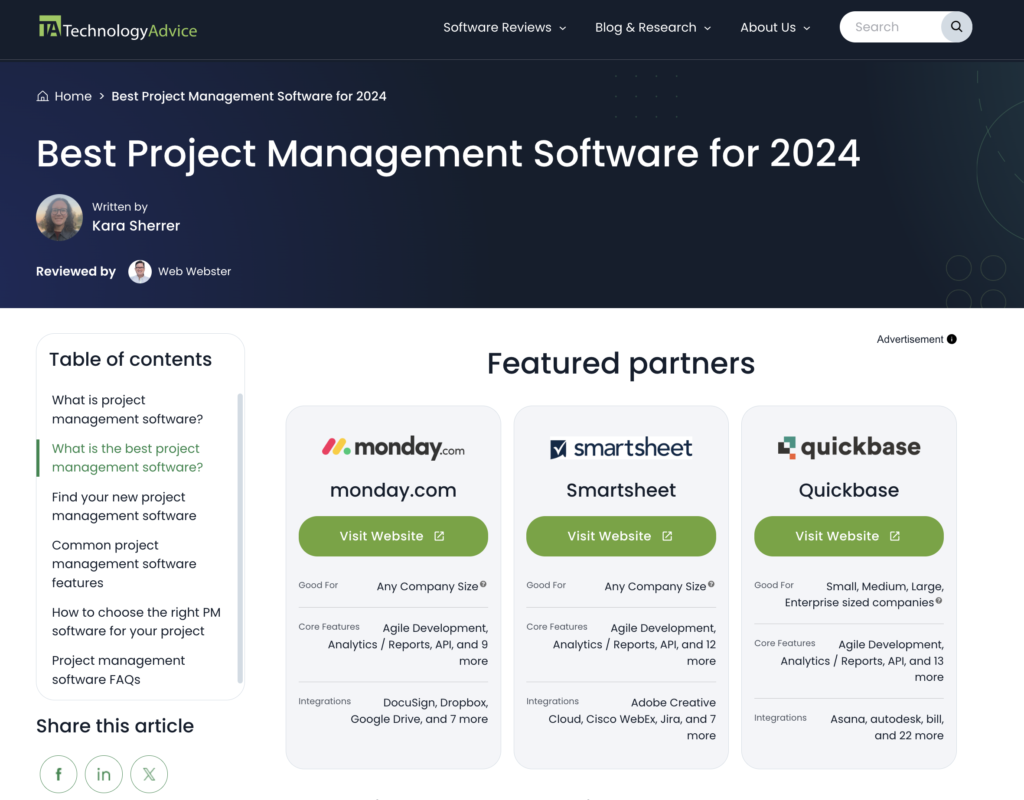Viewport: 1024px width, 800px height.
Task: Click info icon after Quickbase enterprise sized companies
Action: click(x=938, y=601)
